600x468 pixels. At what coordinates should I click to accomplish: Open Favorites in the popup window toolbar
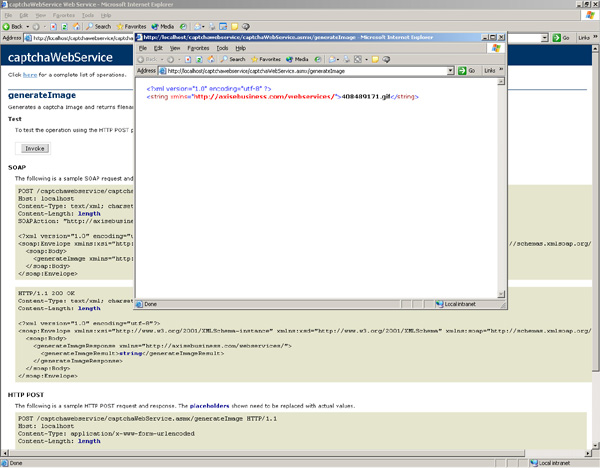point(266,59)
